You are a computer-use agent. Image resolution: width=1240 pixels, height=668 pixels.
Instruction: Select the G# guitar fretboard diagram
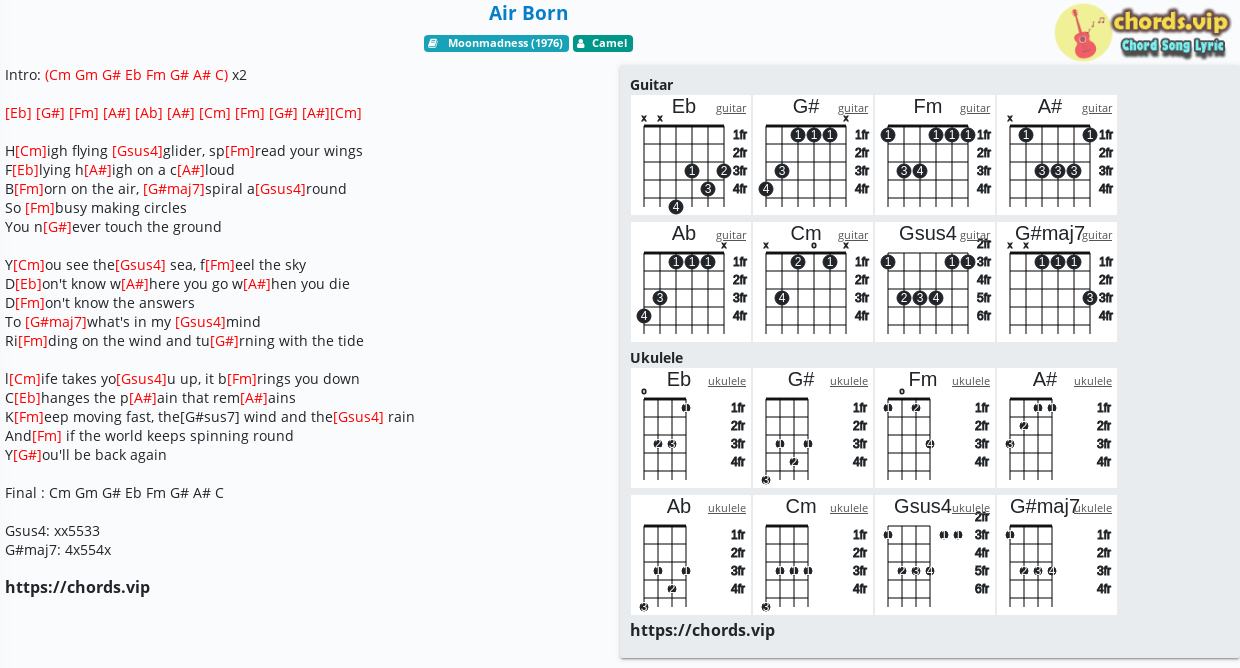tap(813, 155)
